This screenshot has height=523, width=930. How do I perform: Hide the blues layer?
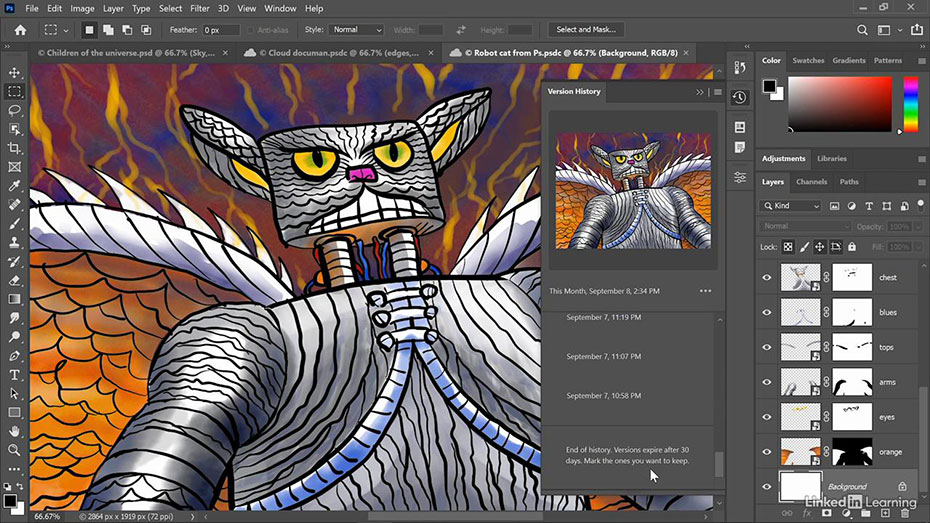(767, 312)
